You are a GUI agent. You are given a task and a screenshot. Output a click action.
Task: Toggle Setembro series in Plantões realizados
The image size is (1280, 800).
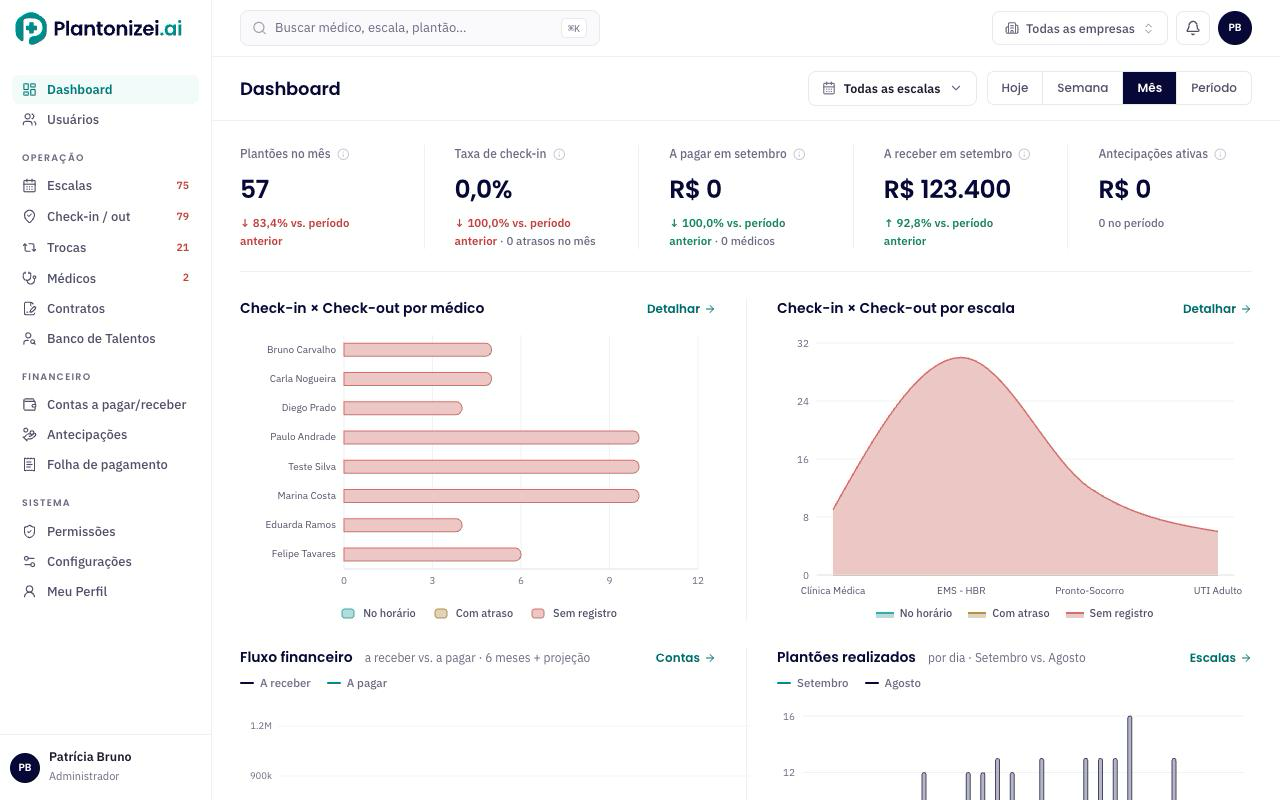click(x=812, y=683)
